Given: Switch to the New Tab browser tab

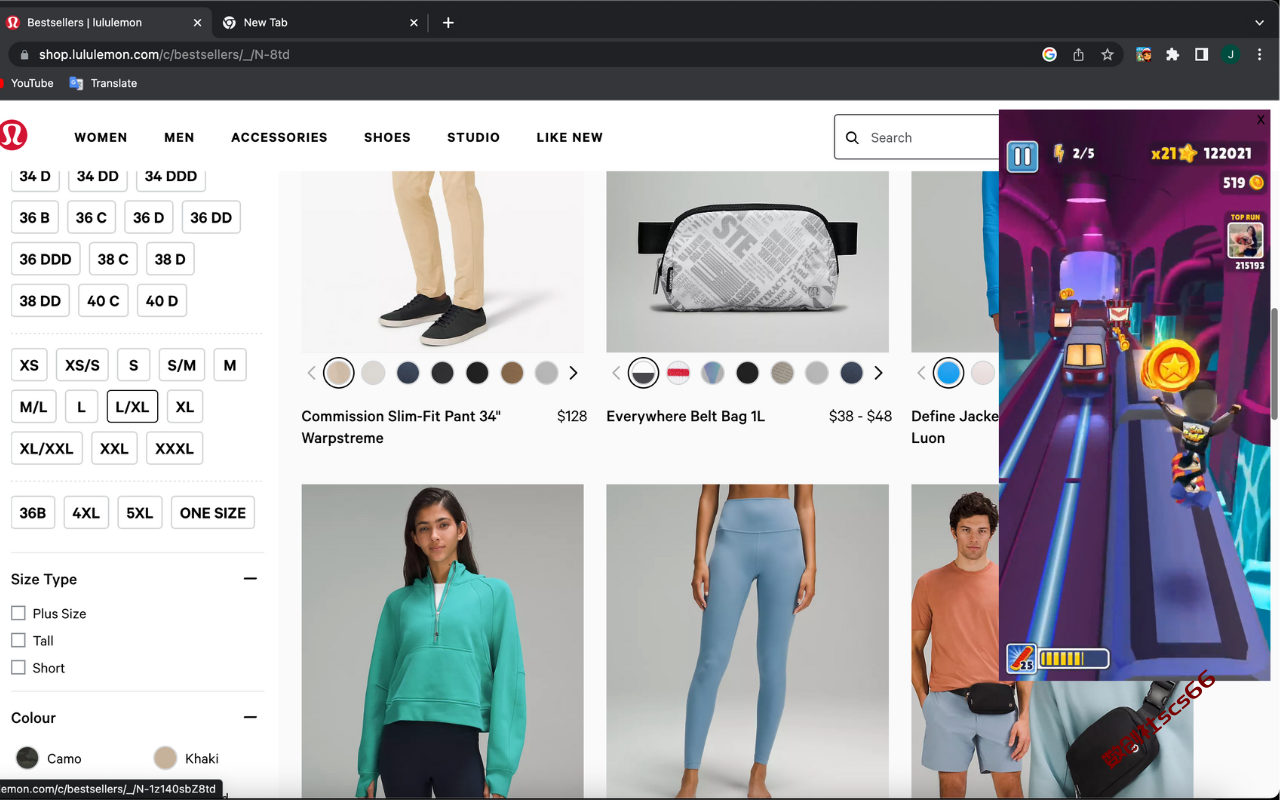Looking at the screenshot, I should coord(320,22).
